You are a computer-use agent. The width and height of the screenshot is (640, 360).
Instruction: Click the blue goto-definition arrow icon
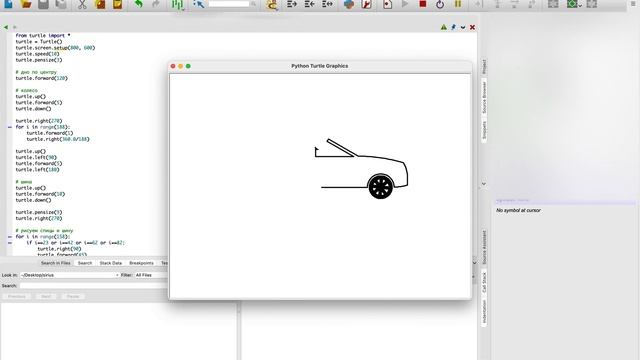click(198, 4)
